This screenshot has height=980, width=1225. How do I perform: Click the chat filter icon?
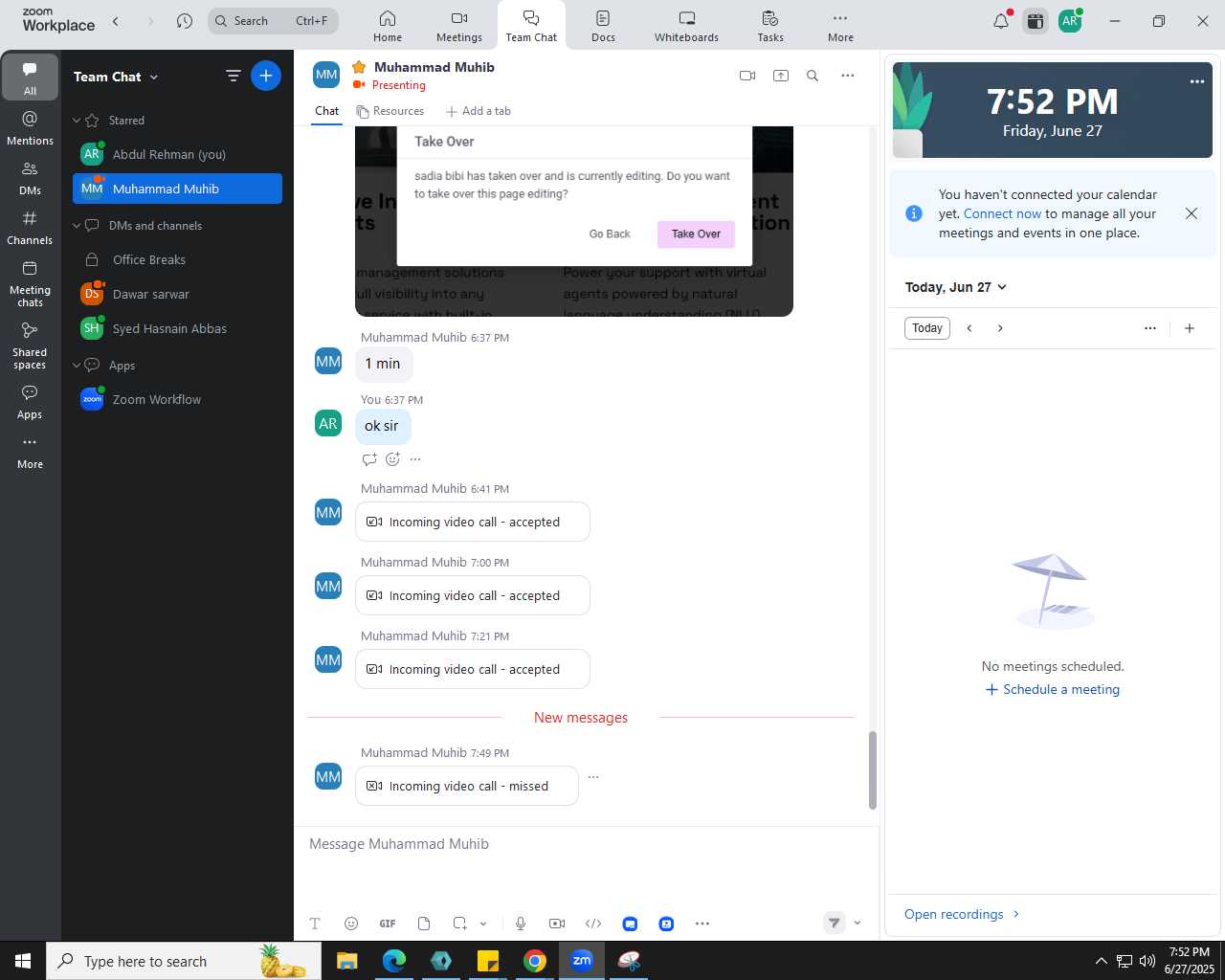pyautogui.click(x=233, y=76)
